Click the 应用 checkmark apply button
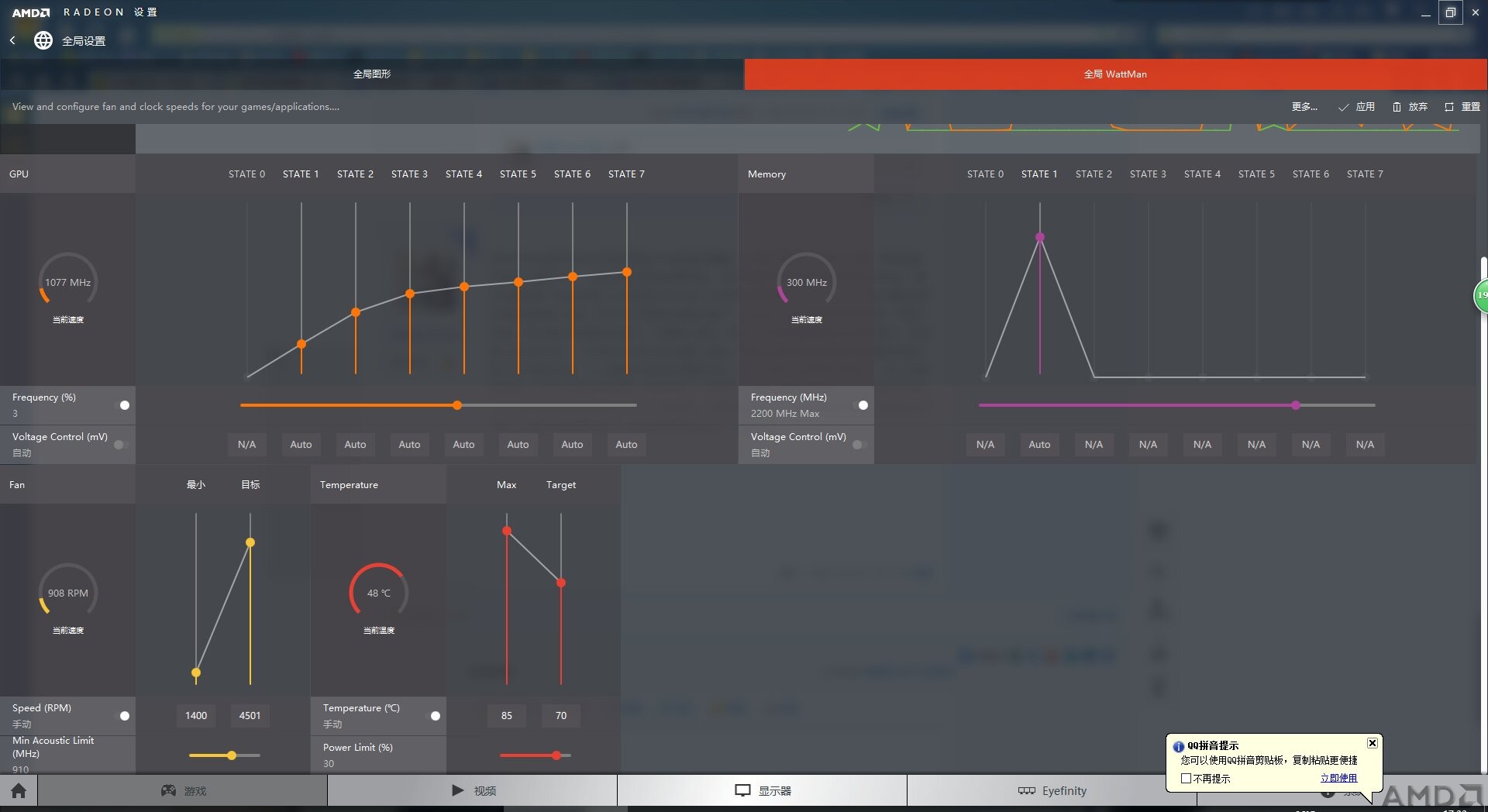This screenshot has height=812, width=1488. [1356, 107]
